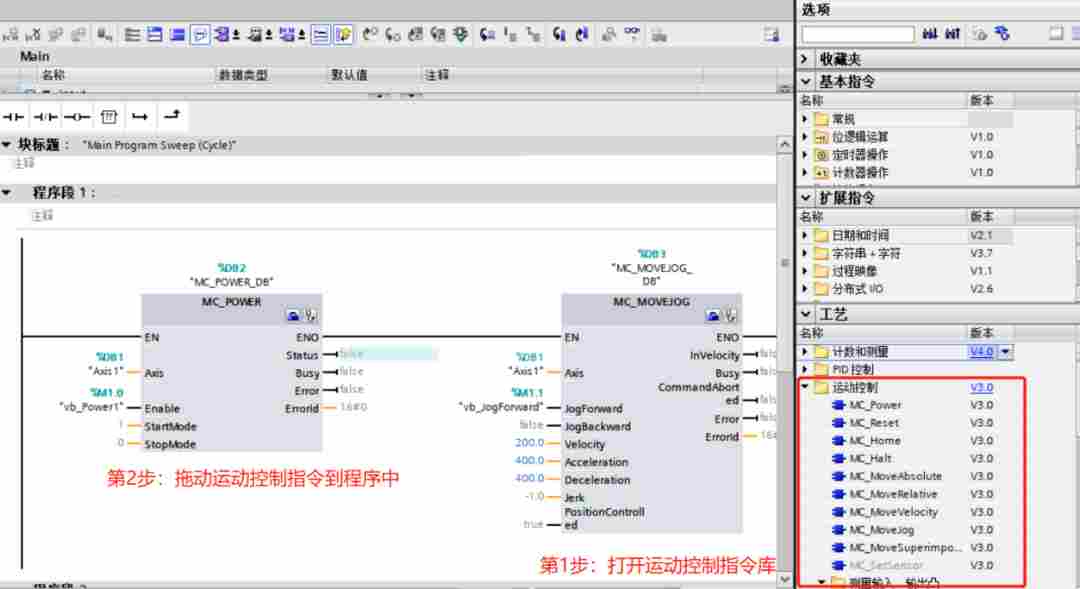Click the glasses monitoring icon in toolbar
Viewport: 1080px width, 589px height.
(632, 35)
